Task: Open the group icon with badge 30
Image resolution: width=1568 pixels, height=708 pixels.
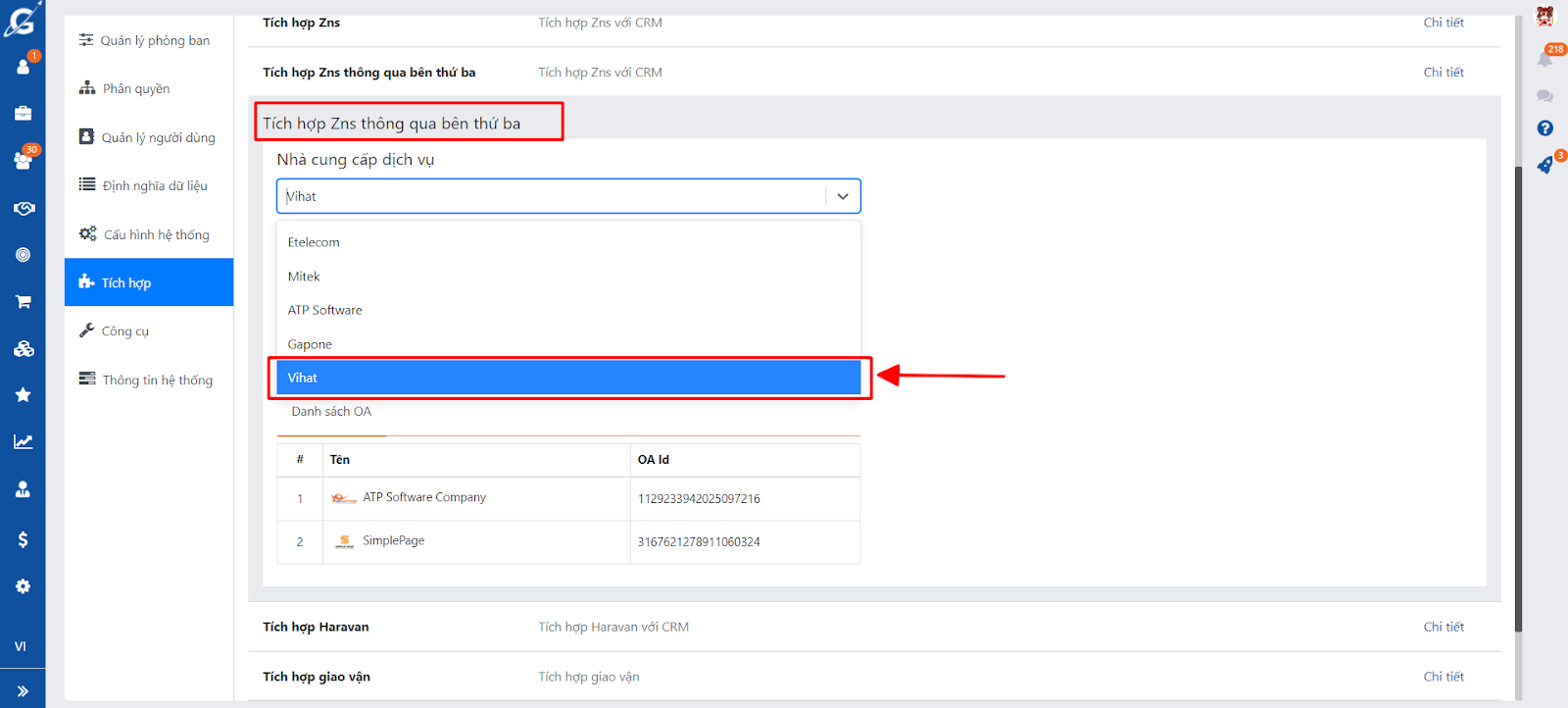Action: (x=24, y=160)
